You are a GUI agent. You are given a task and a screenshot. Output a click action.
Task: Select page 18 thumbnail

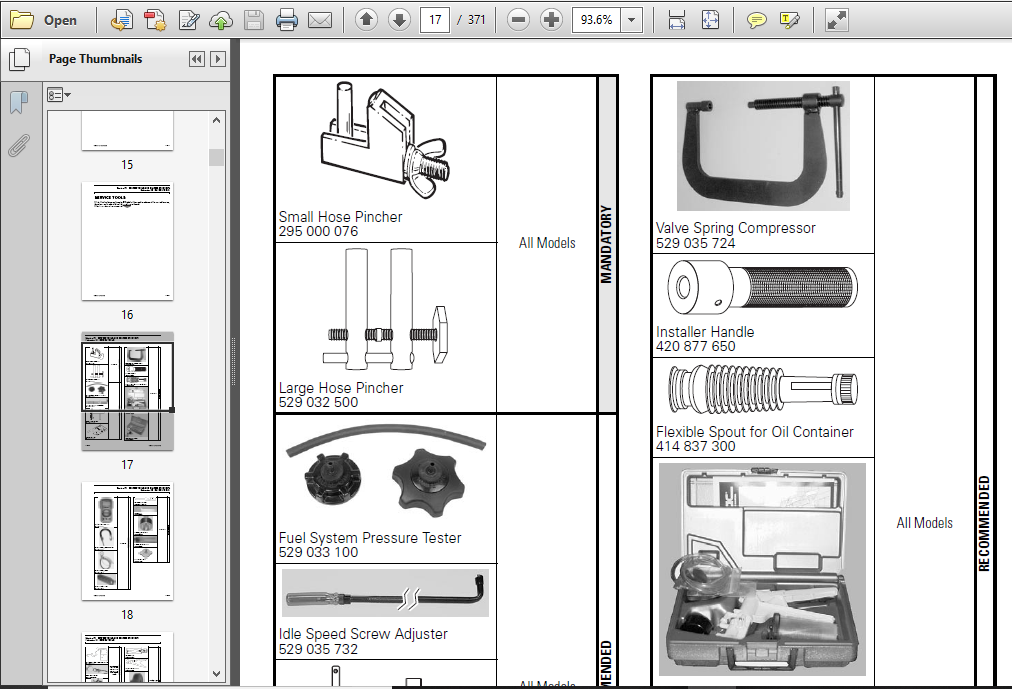[127, 541]
